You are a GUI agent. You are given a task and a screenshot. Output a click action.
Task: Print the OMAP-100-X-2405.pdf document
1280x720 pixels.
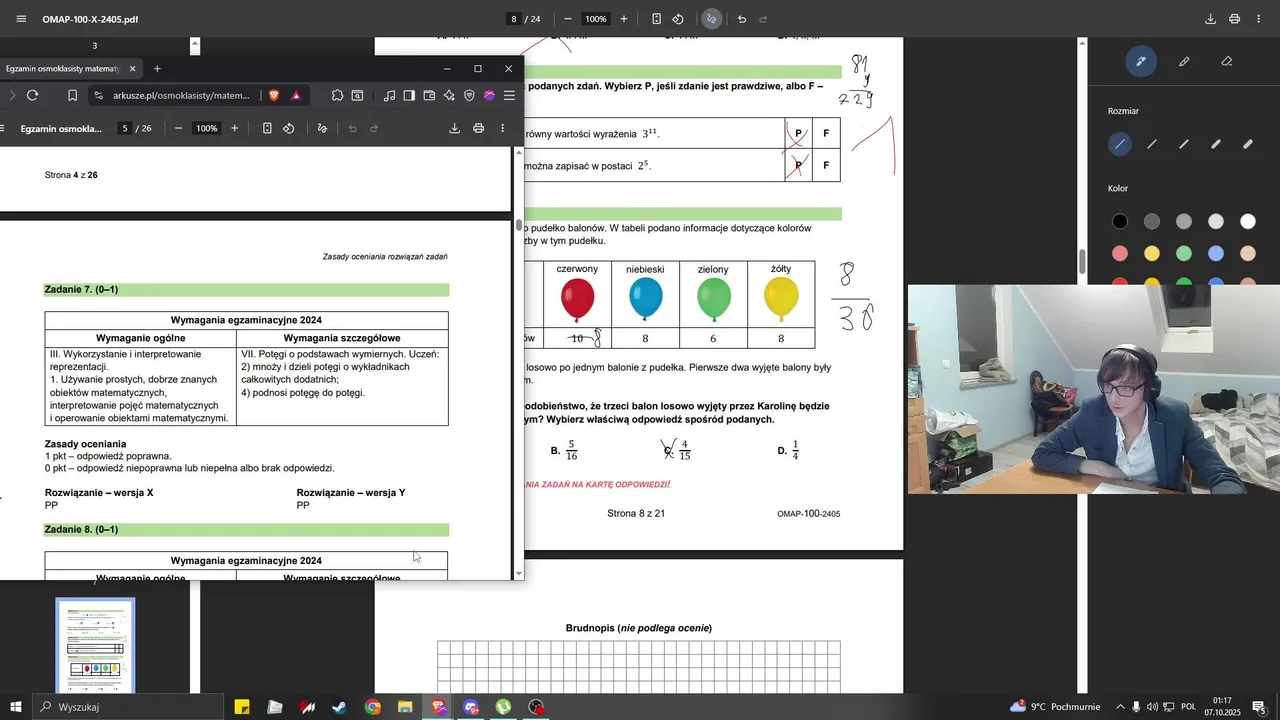click(x=1234, y=19)
